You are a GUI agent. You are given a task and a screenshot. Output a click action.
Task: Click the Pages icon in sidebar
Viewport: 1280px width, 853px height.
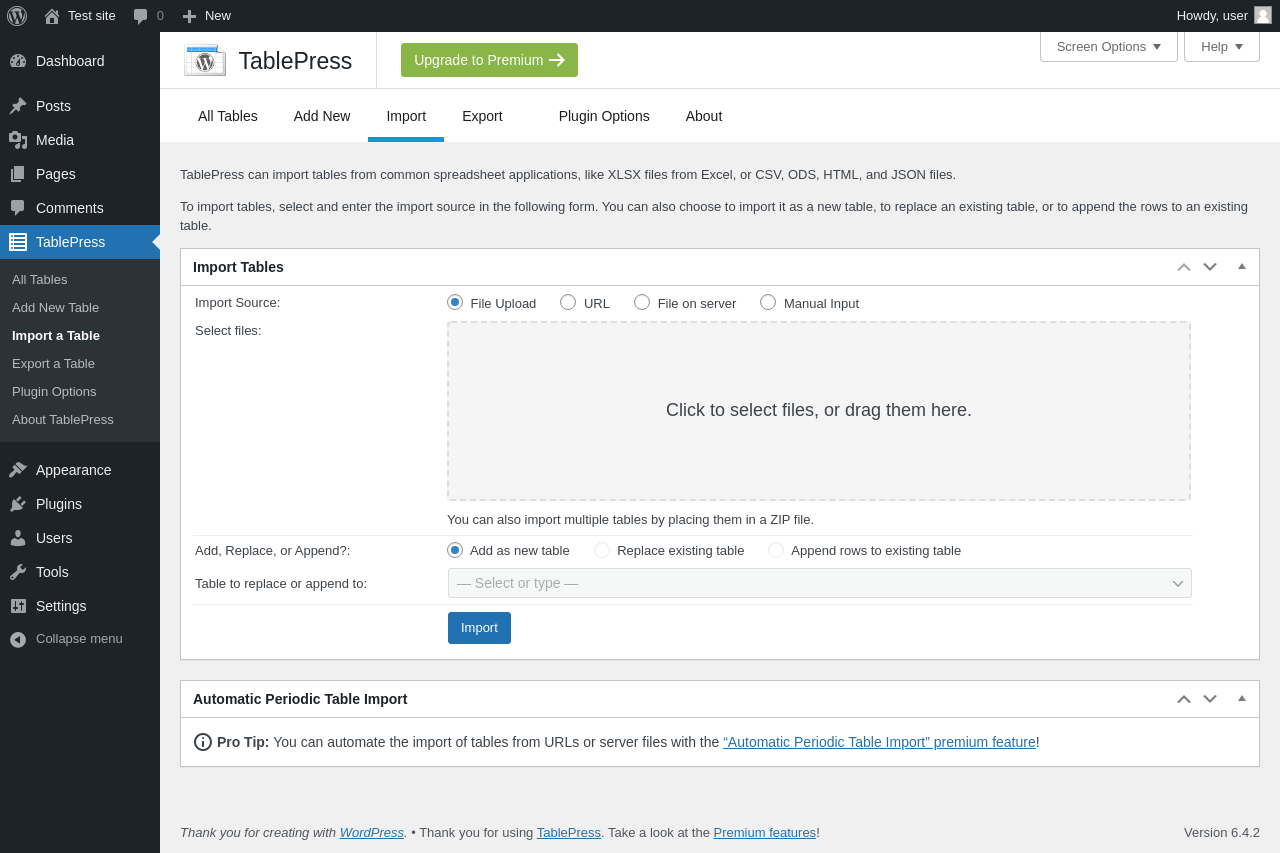[x=18, y=174]
